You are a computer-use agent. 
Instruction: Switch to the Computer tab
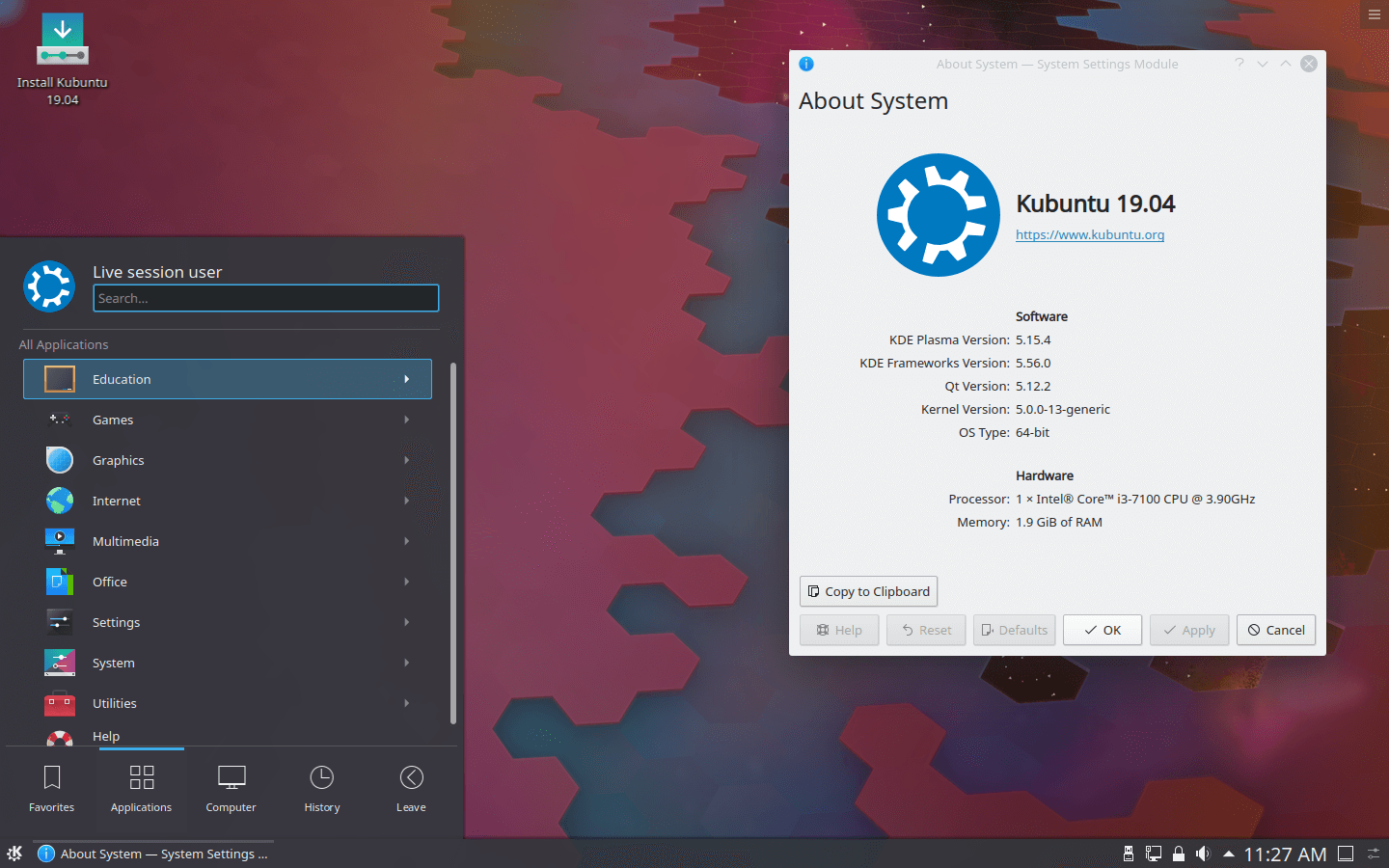(231, 788)
